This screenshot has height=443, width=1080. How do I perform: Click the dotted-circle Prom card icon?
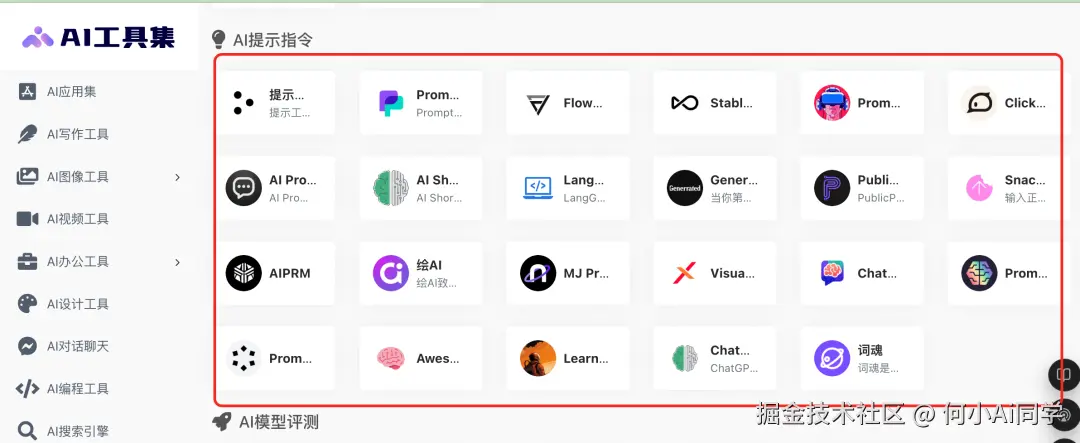coord(244,358)
